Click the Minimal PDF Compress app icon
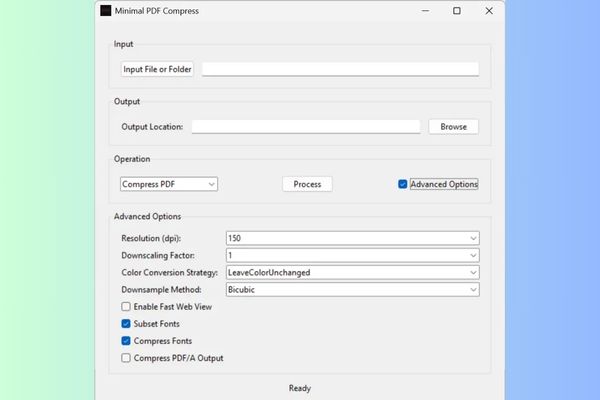 [106, 11]
